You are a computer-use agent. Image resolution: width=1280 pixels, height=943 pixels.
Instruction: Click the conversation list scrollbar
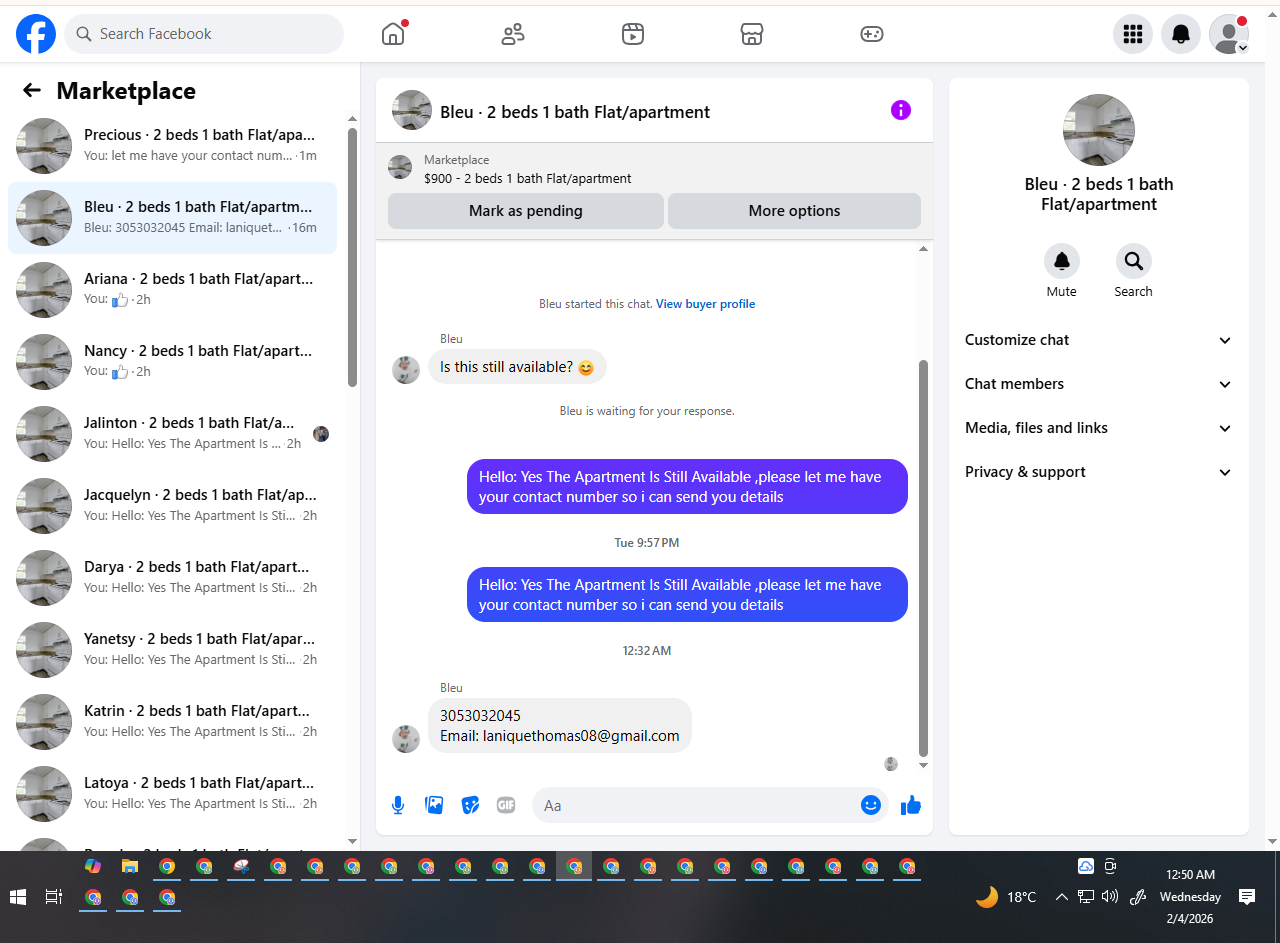[x=352, y=255]
